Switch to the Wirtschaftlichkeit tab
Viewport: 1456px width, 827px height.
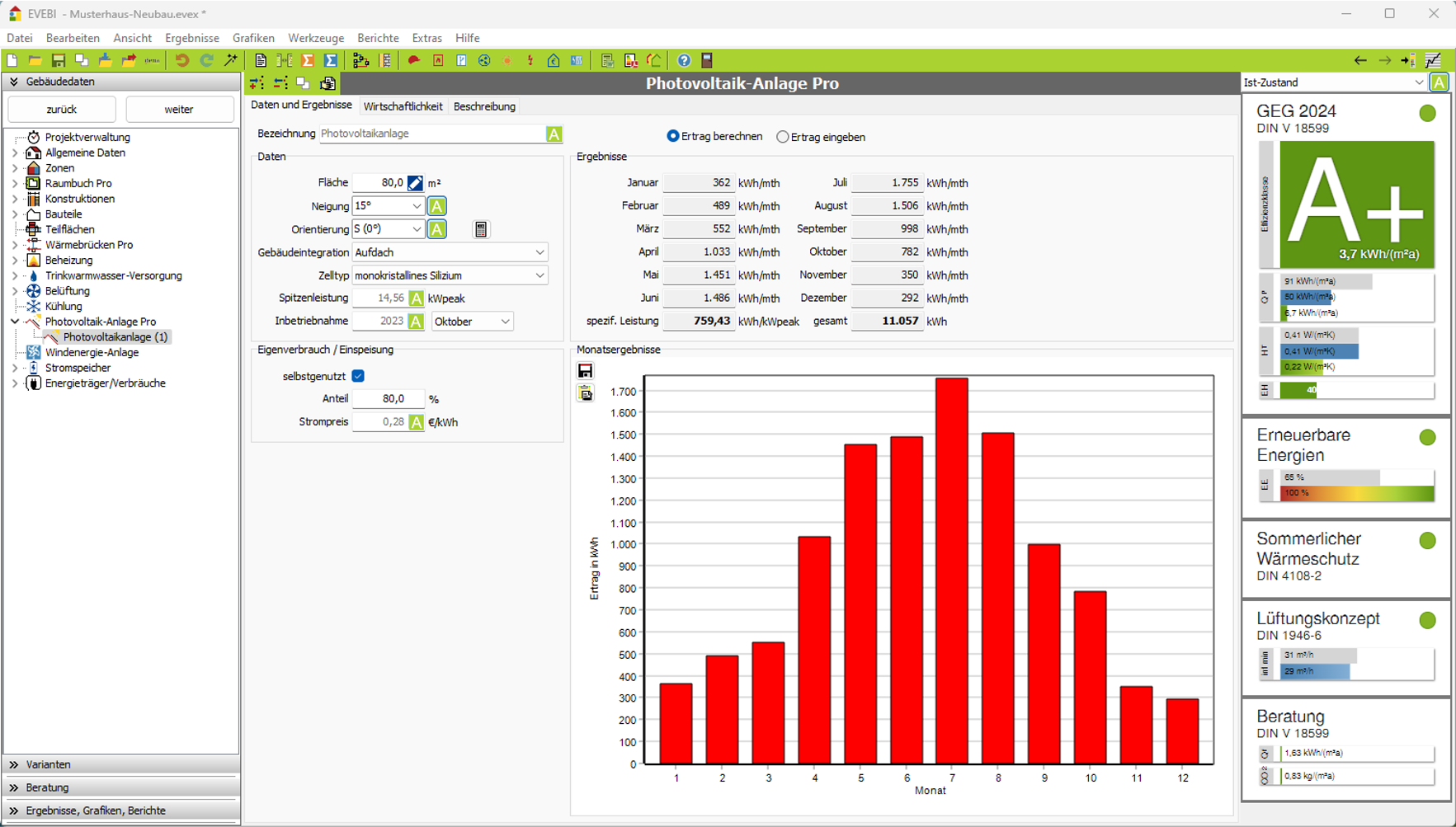click(403, 106)
